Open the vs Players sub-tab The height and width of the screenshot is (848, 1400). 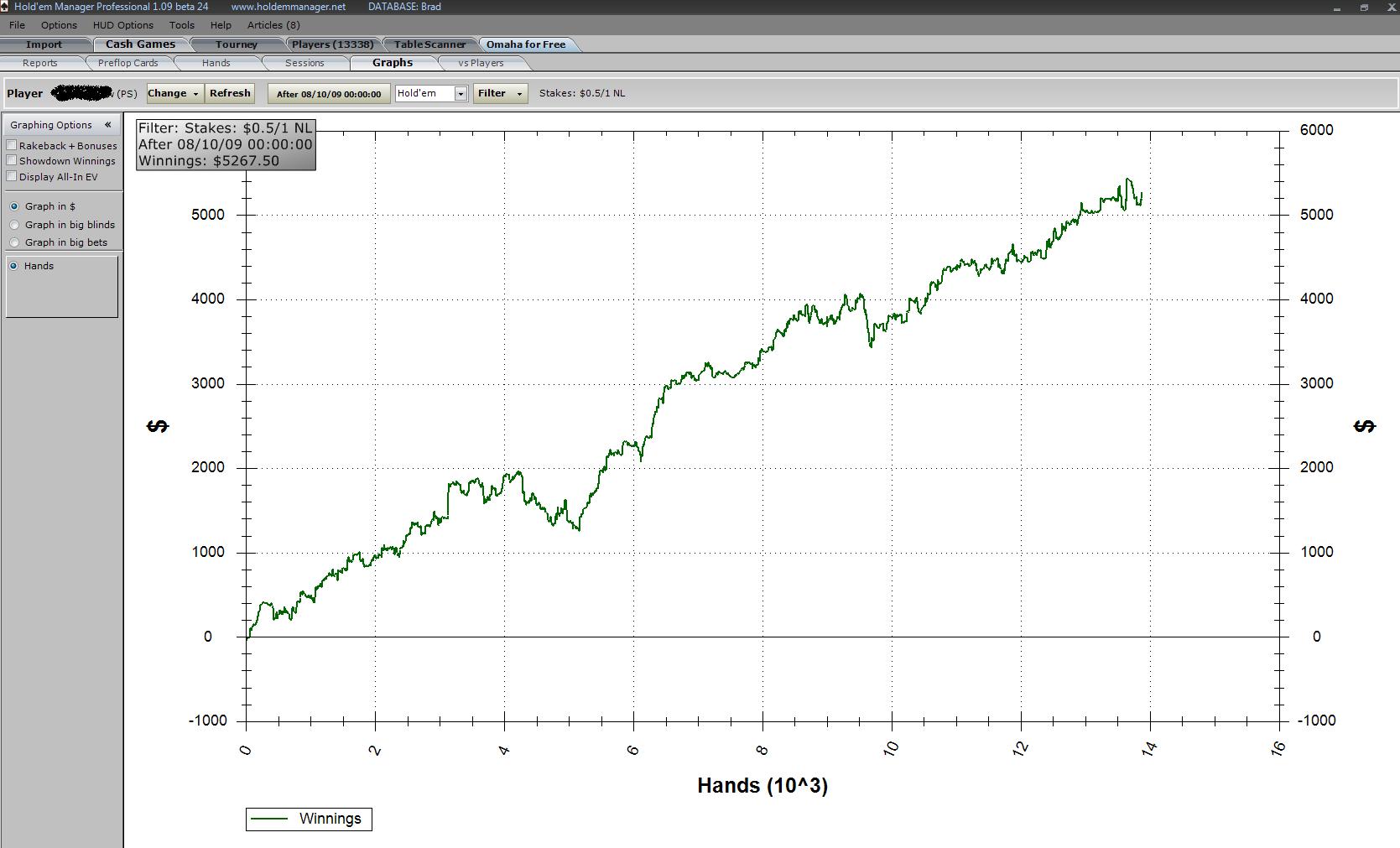[481, 63]
